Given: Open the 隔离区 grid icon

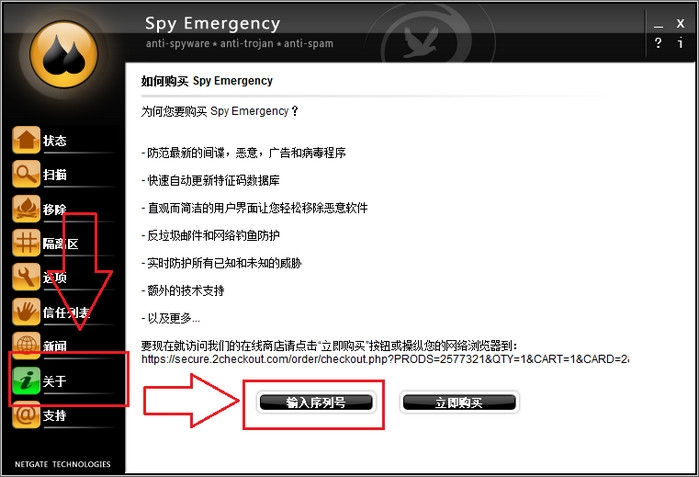Looking at the screenshot, I should click(x=26, y=243).
